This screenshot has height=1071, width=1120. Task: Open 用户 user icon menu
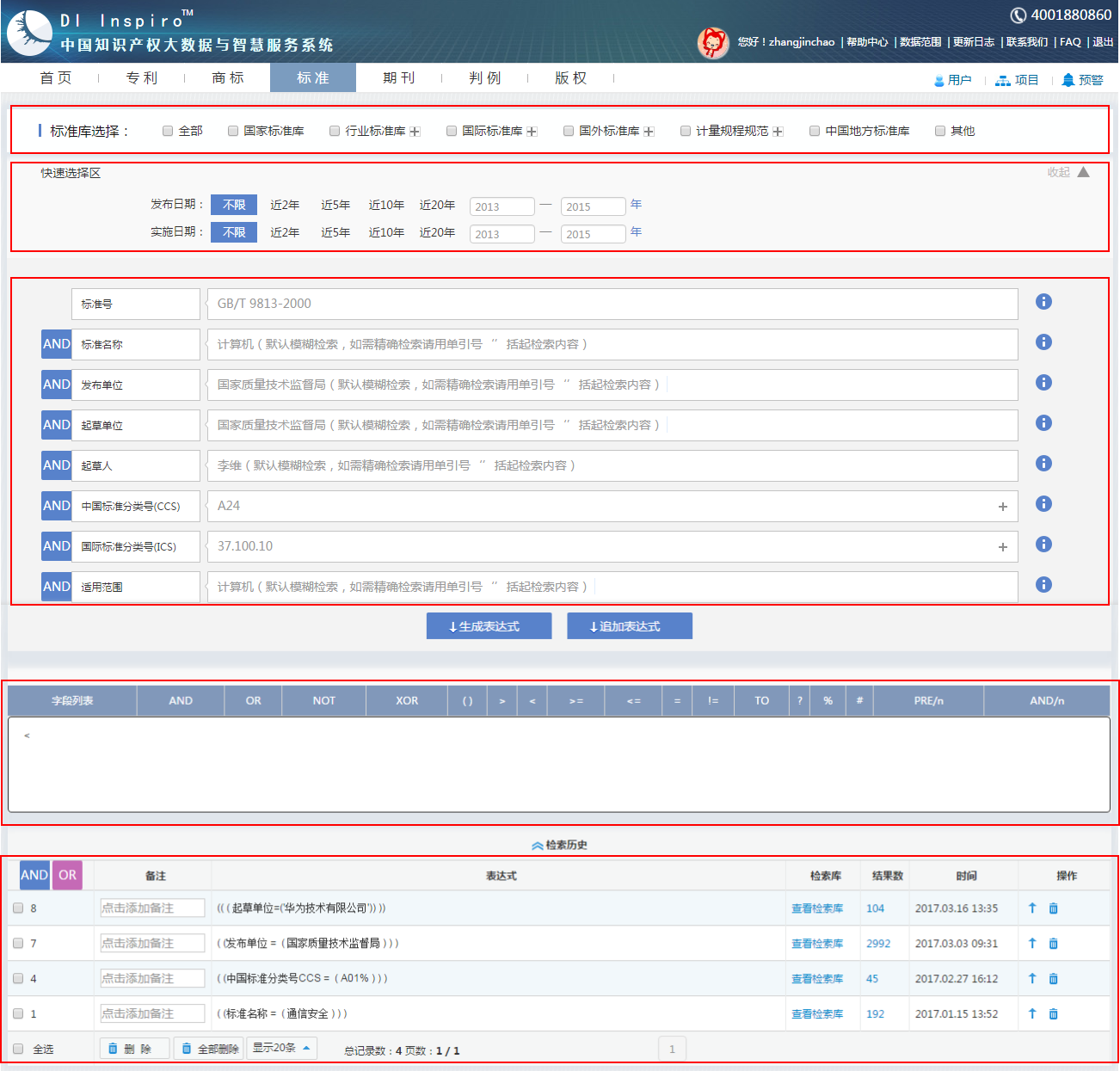939,81
